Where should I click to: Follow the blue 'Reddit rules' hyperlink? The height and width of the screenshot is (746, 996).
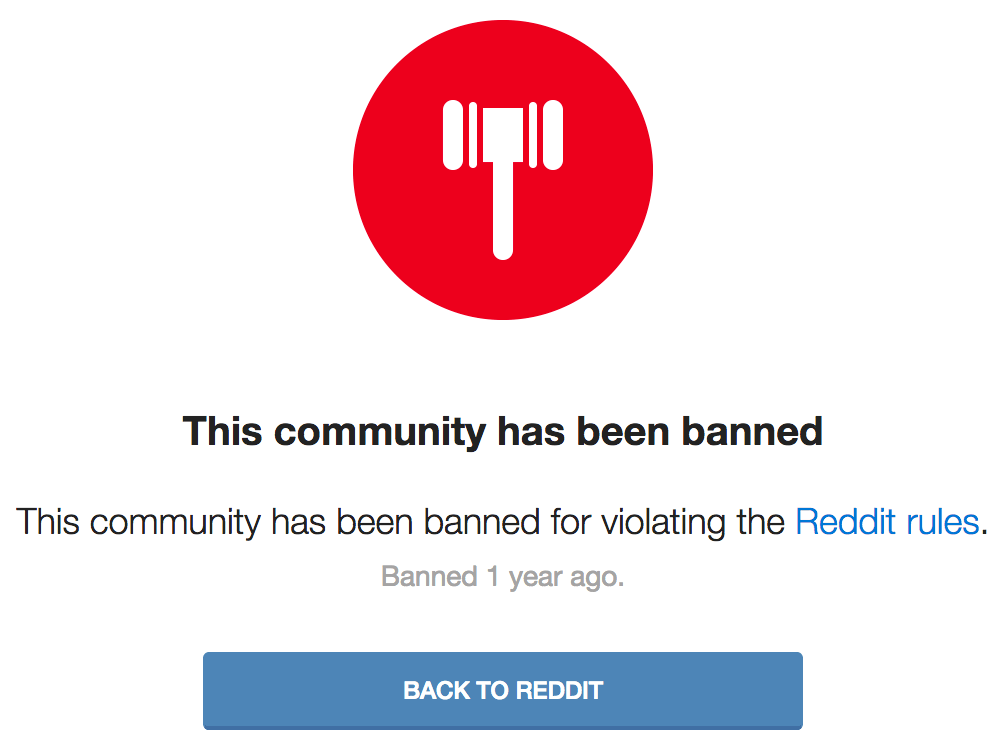[887, 522]
